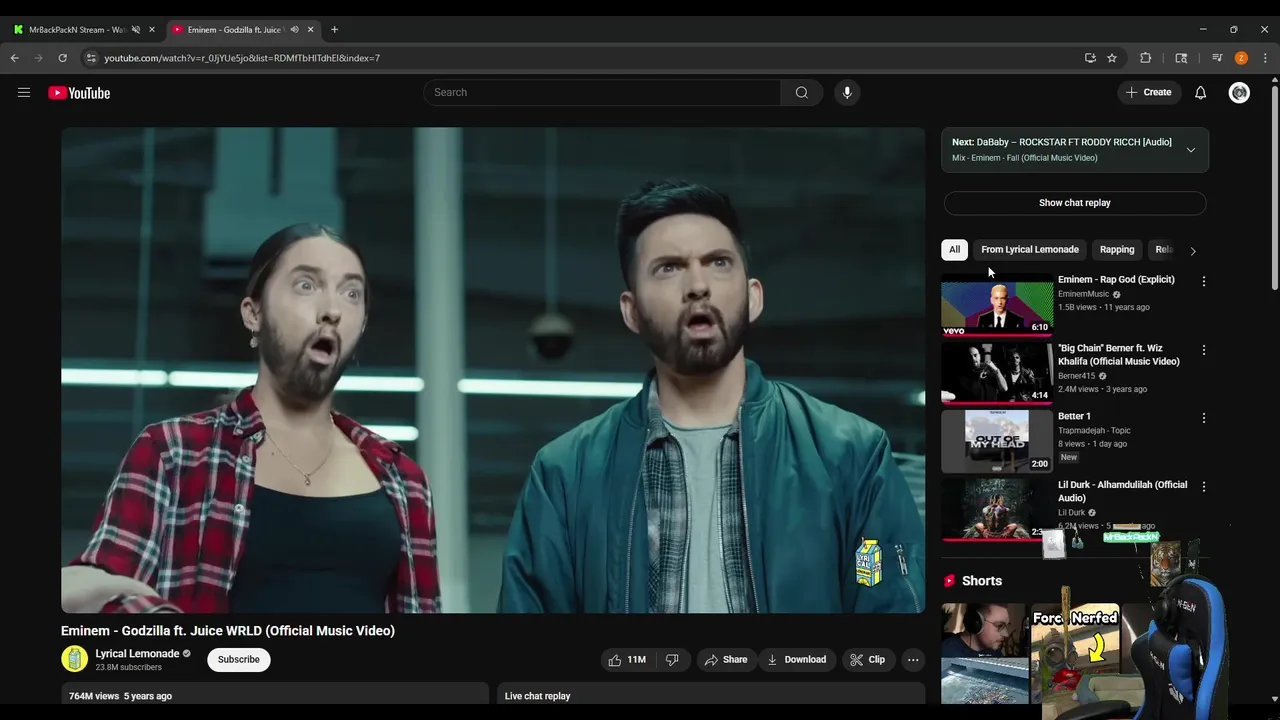Select the All filter chip

click(954, 250)
